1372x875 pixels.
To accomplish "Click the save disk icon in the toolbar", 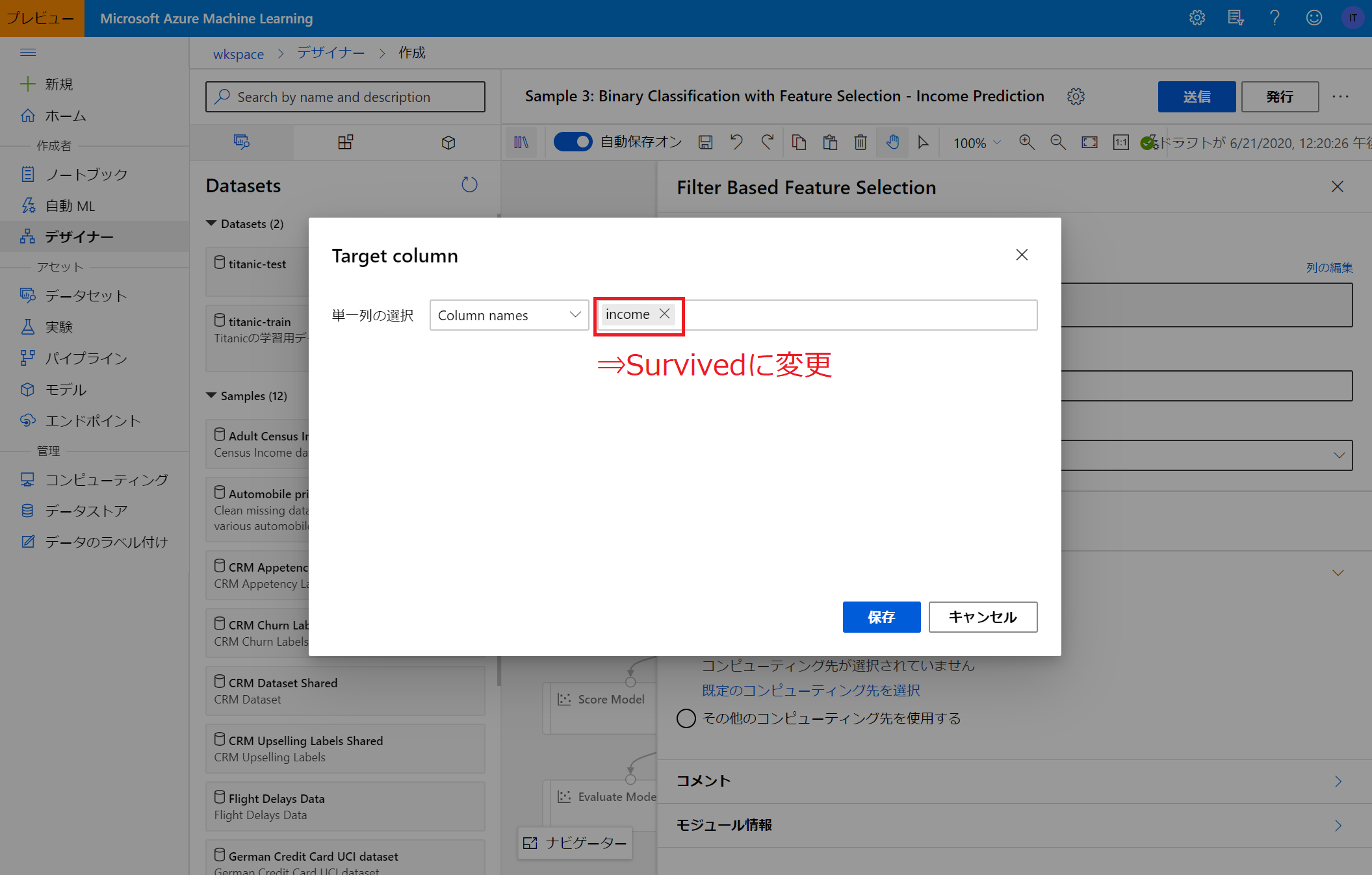I will point(705,142).
